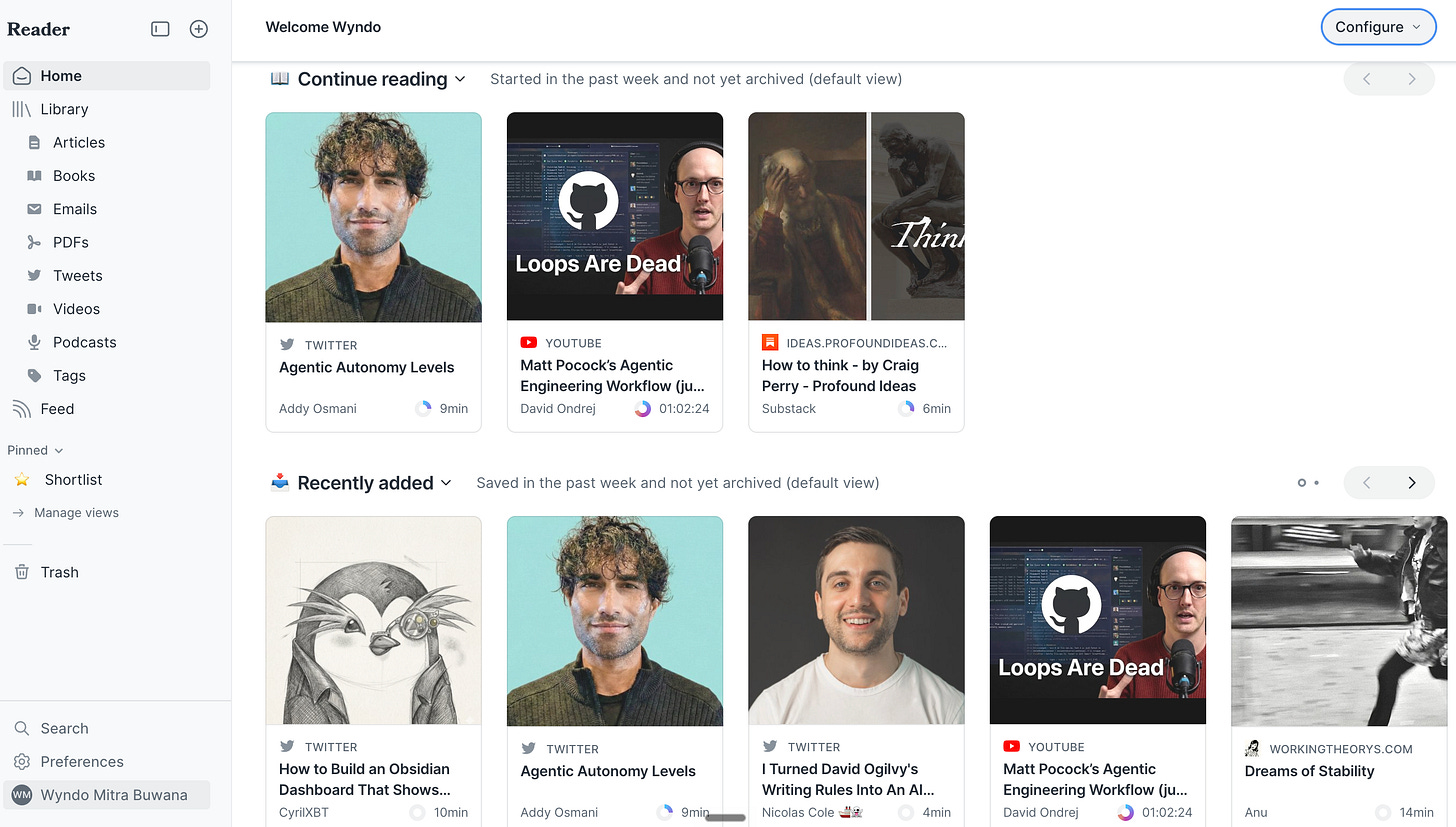Click the Substack icon on How to think card

(x=770, y=342)
